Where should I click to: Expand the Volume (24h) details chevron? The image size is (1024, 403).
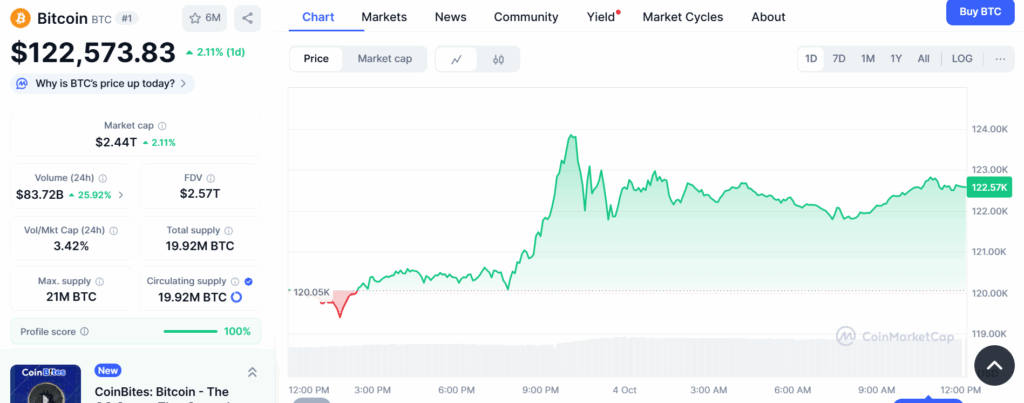point(122,194)
